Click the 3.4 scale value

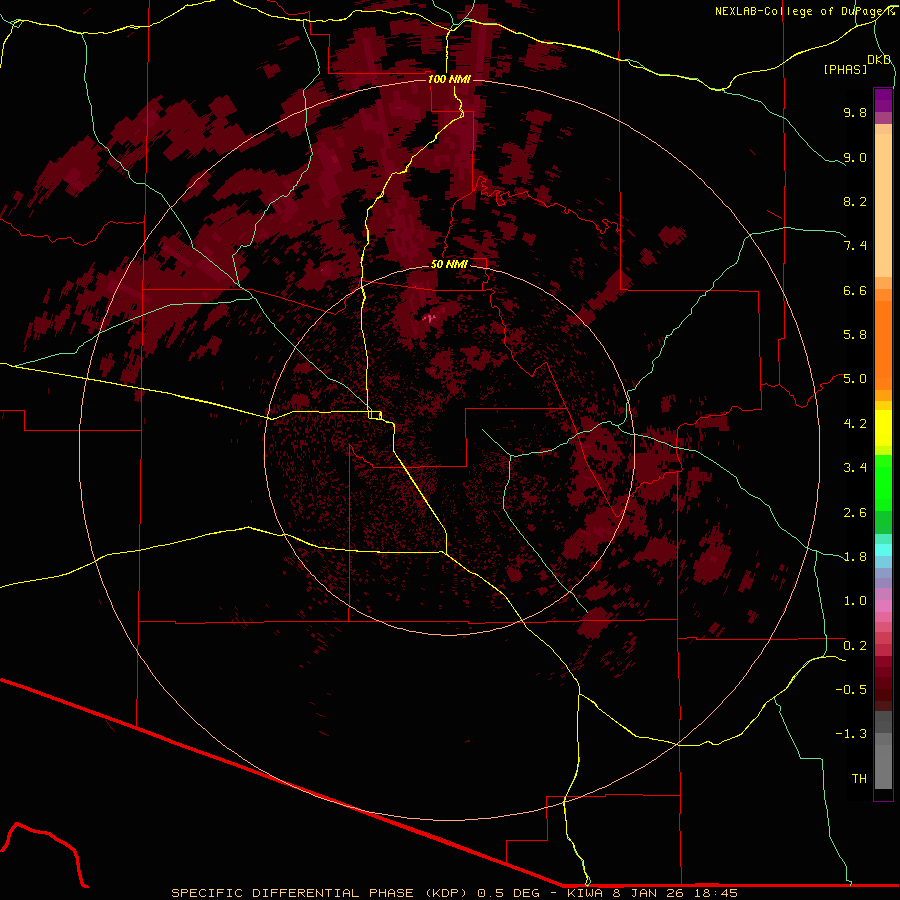[x=855, y=468]
